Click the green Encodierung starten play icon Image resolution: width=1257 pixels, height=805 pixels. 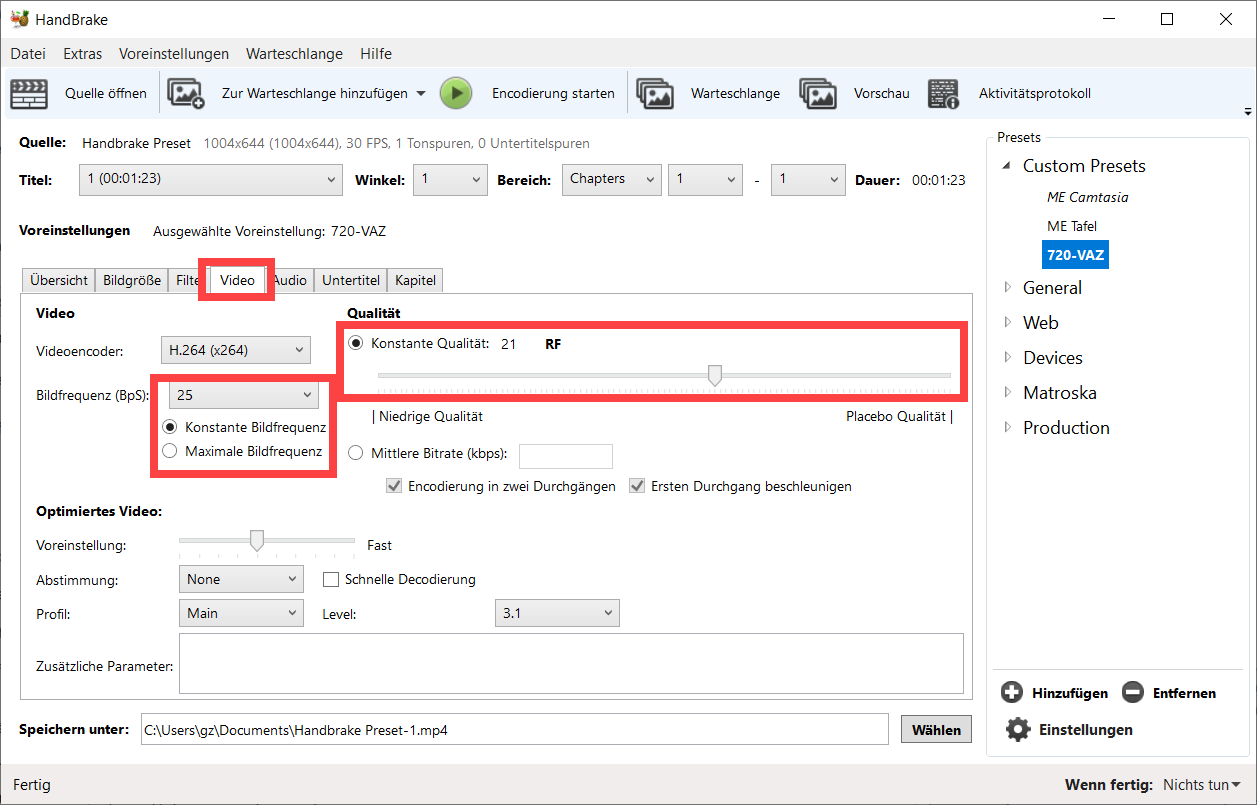pyautogui.click(x=456, y=93)
